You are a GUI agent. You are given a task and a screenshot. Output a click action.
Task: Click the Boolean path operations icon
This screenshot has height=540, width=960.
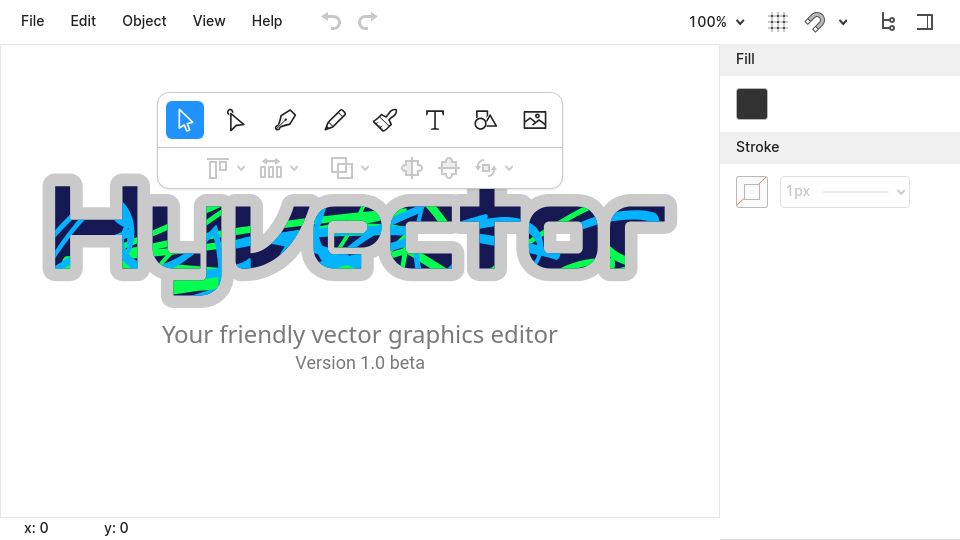pos(342,168)
